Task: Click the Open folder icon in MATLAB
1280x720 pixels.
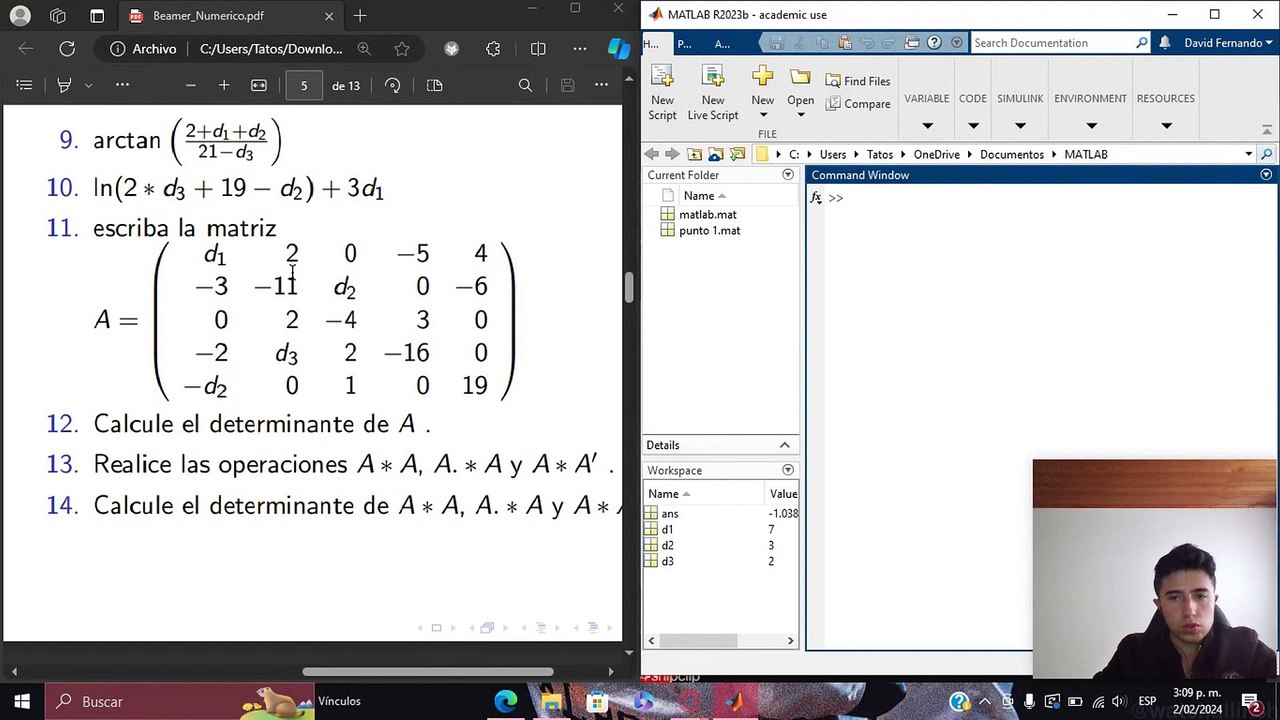Action: pyautogui.click(x=800, y=77)
